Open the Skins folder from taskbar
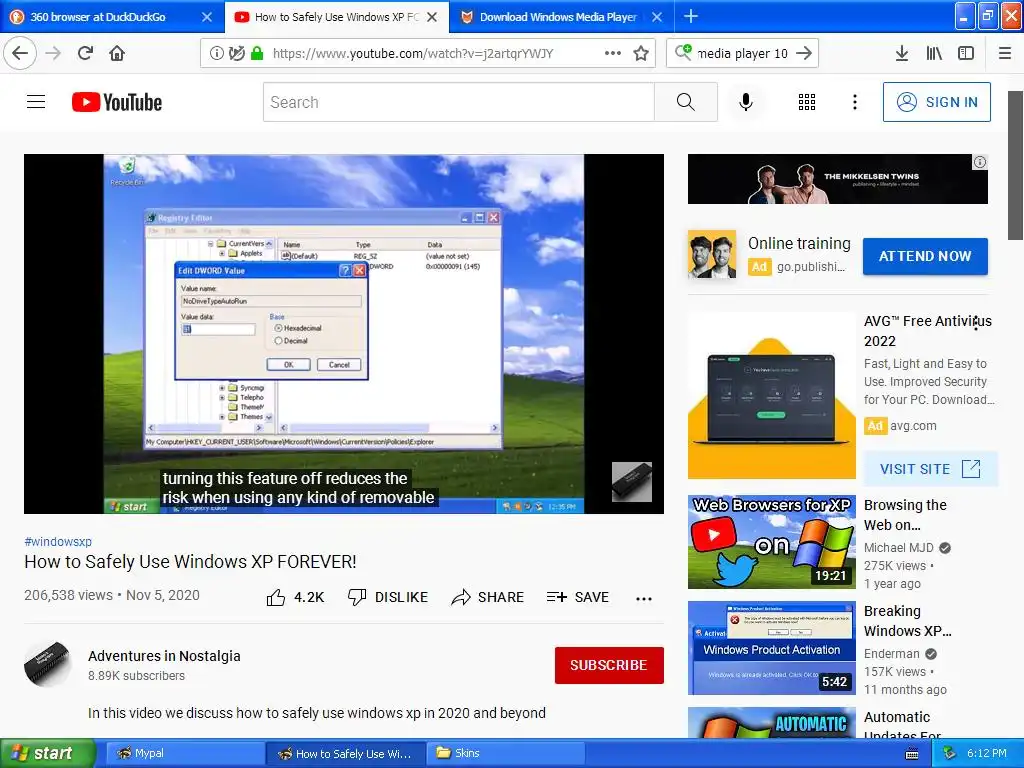 pyautogui.click(x=505, y=753)
